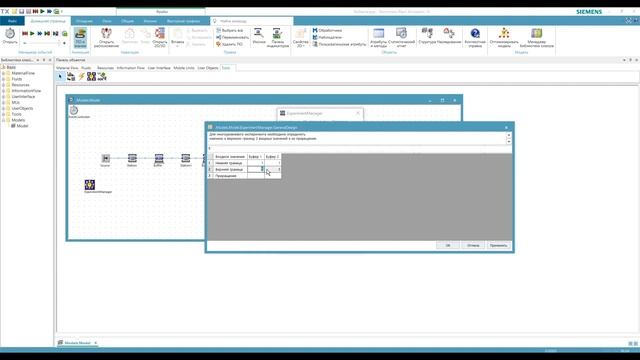Collapse the Models folder in library tree
The height and width of the screenshot is (360, 640).
click(x=4, y=120)
